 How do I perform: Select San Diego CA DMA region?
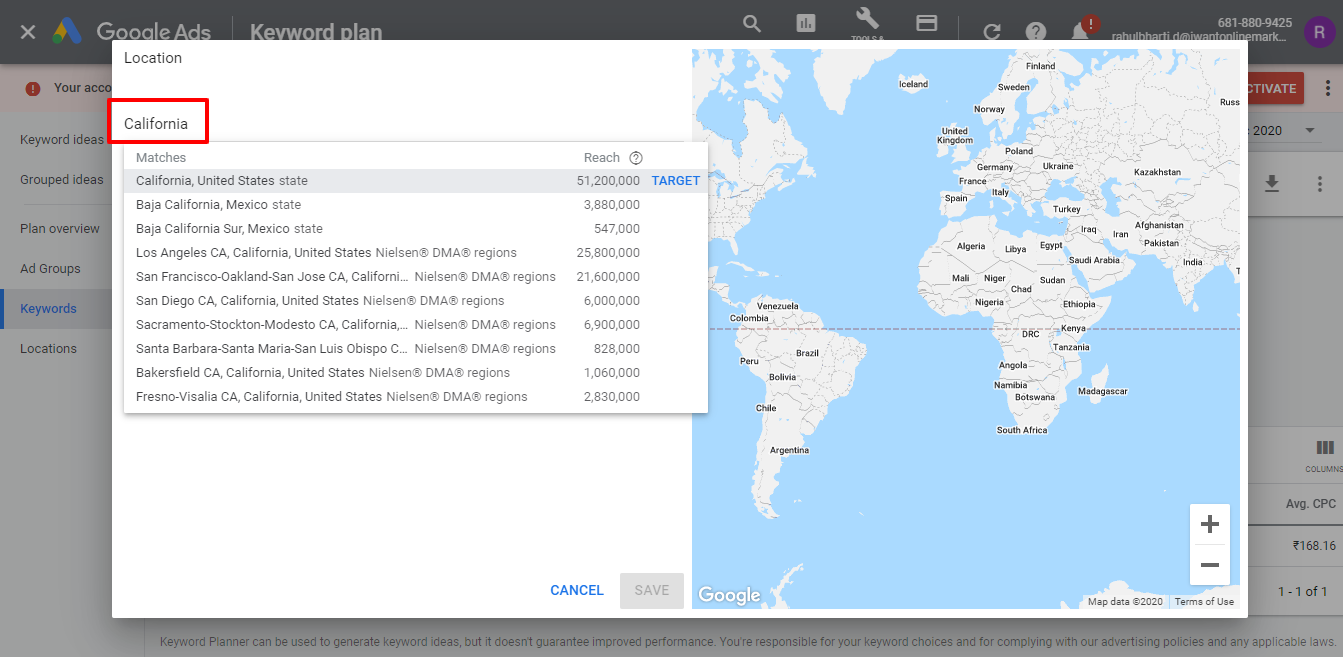(416, 301)
